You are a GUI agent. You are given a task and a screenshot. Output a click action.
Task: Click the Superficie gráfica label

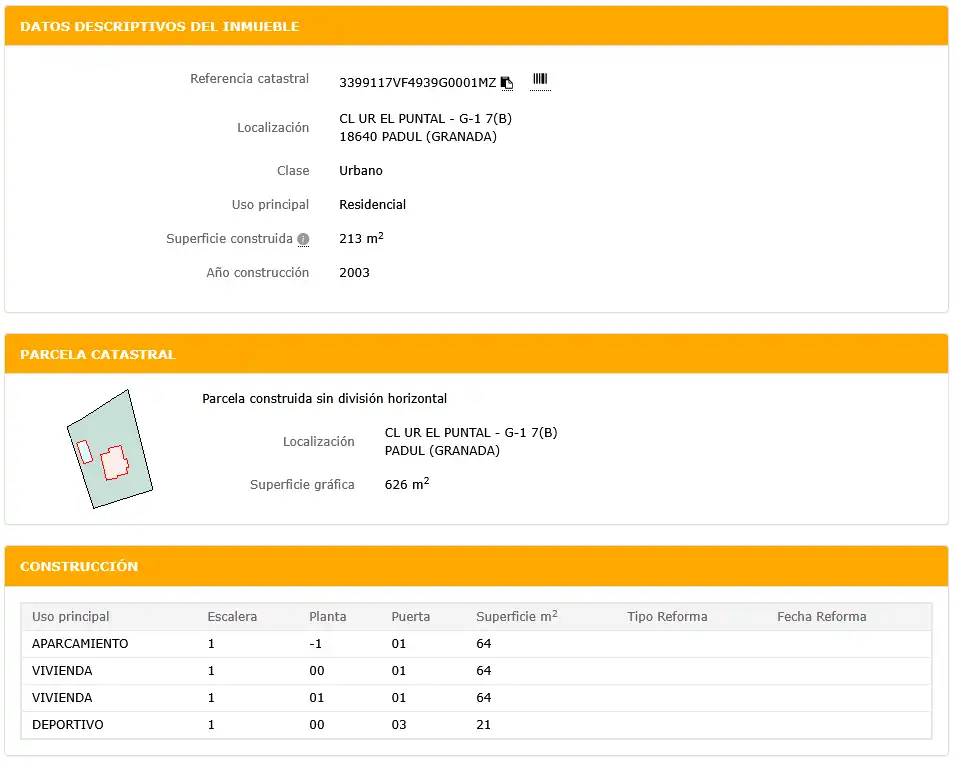(x=302, y=485)
